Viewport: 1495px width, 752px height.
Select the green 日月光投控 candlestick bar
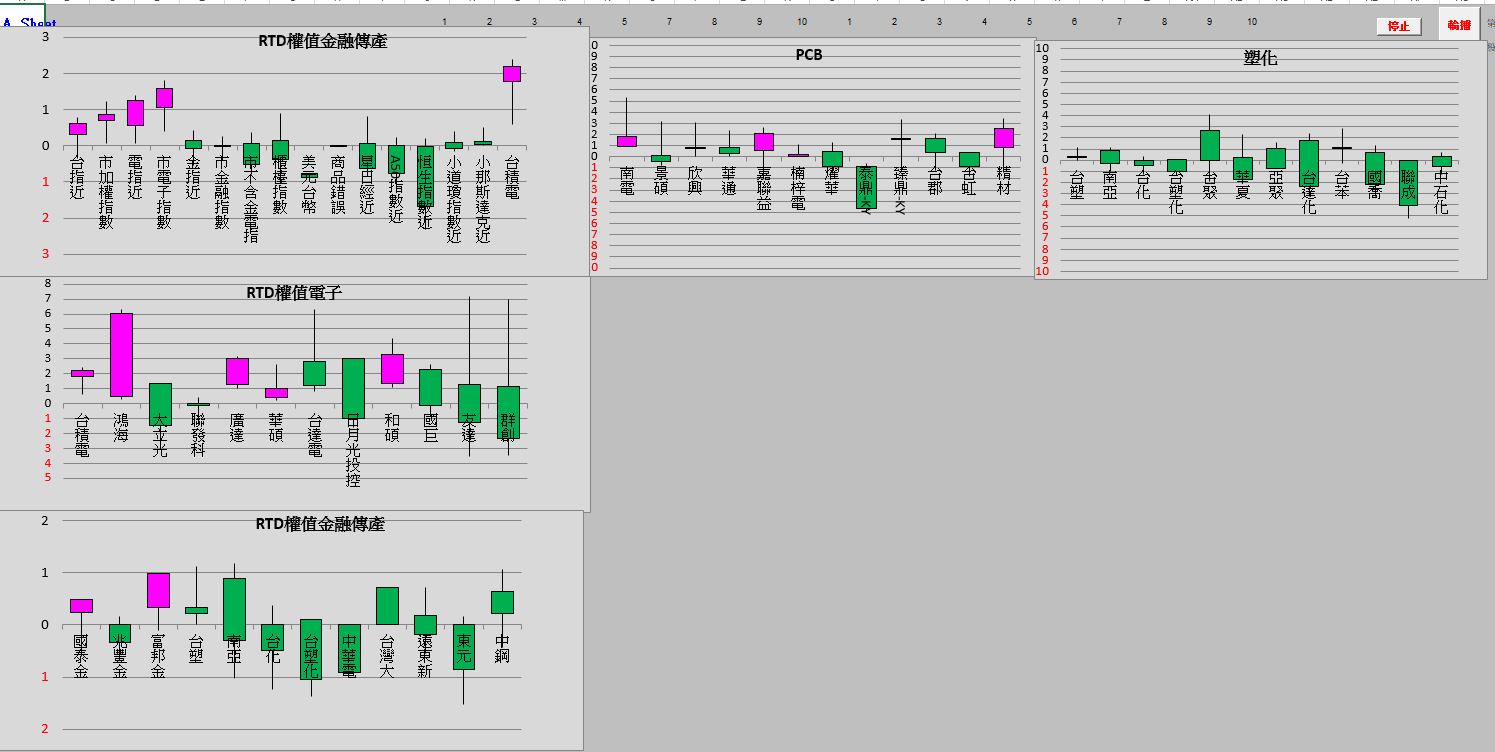[x=353, y=388]
